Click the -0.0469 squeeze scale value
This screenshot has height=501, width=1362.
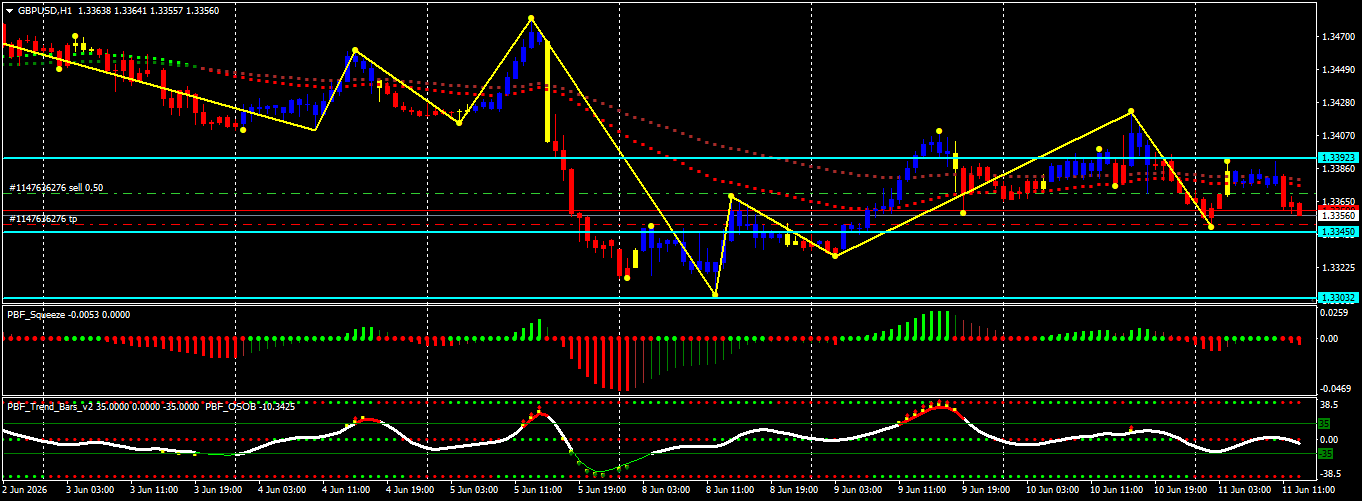(x=1334, y=388)
